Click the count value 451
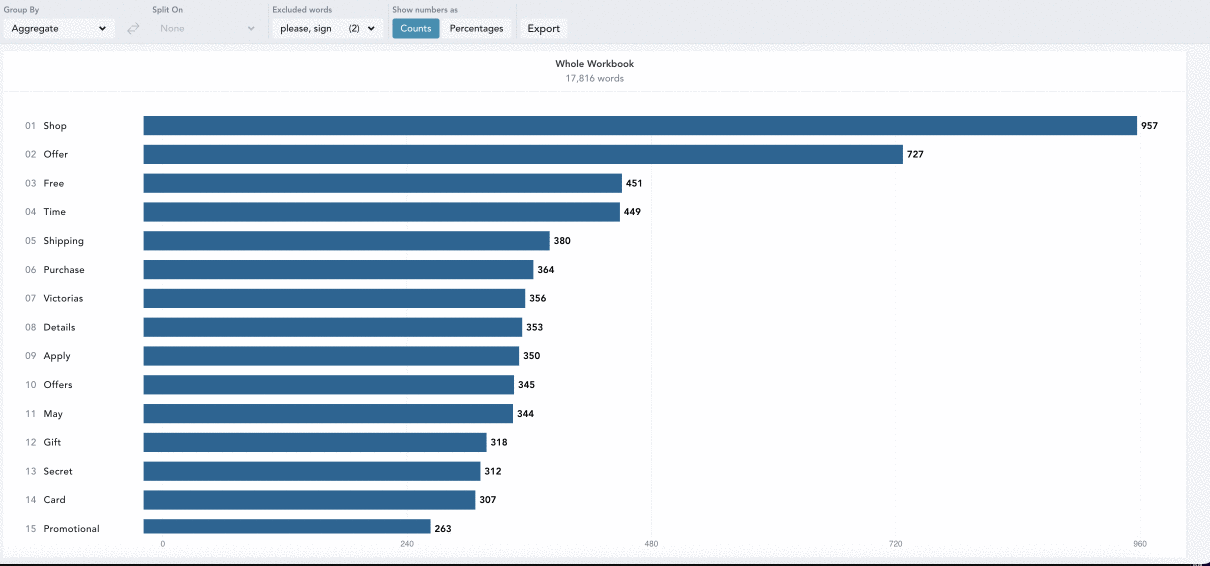 [x=634, y=183]
